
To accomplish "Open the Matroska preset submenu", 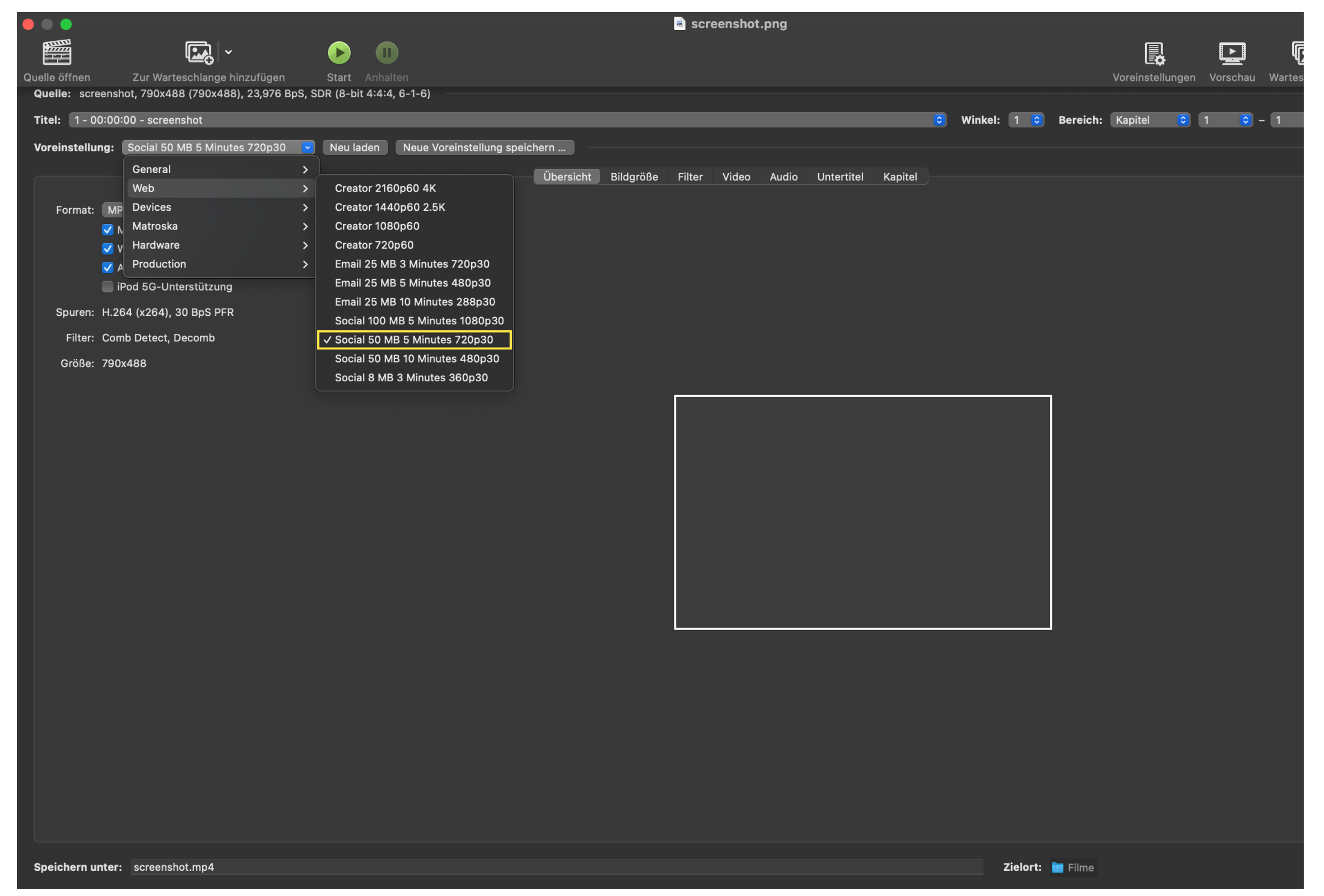I will click(220, 226).
